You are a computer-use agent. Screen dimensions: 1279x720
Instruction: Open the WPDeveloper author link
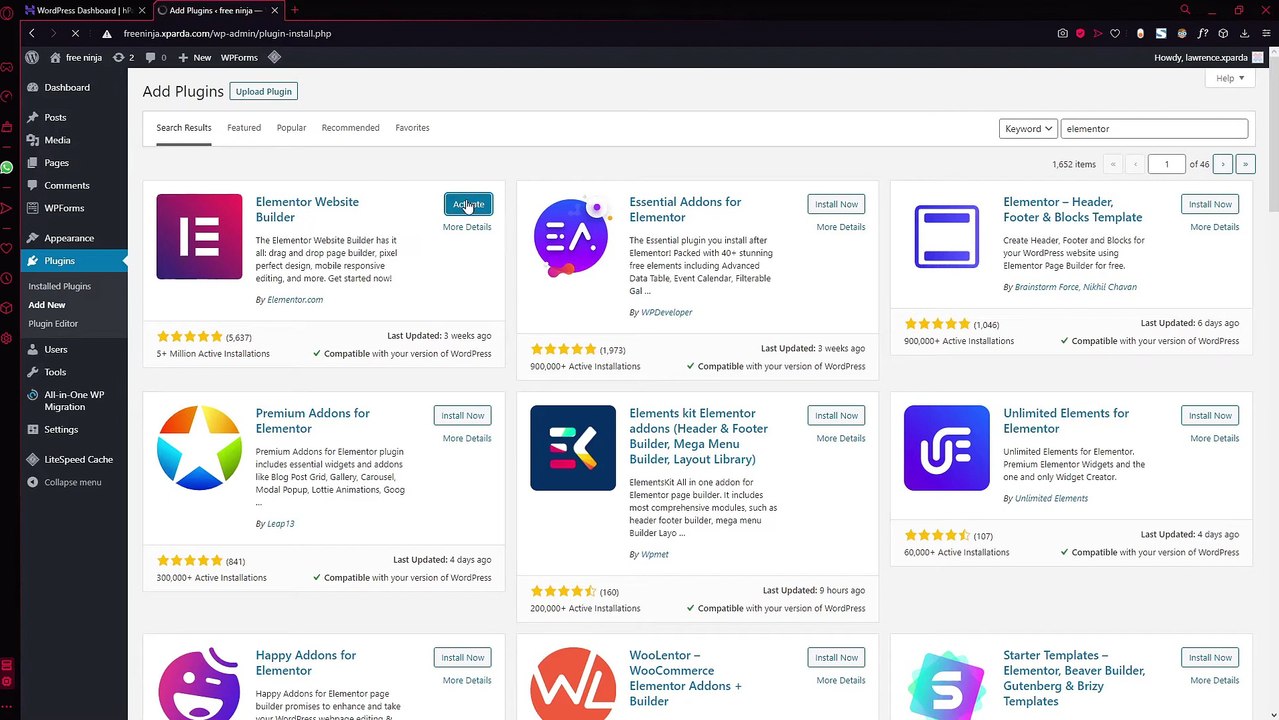pyautogui.click(x=667, y=313)
